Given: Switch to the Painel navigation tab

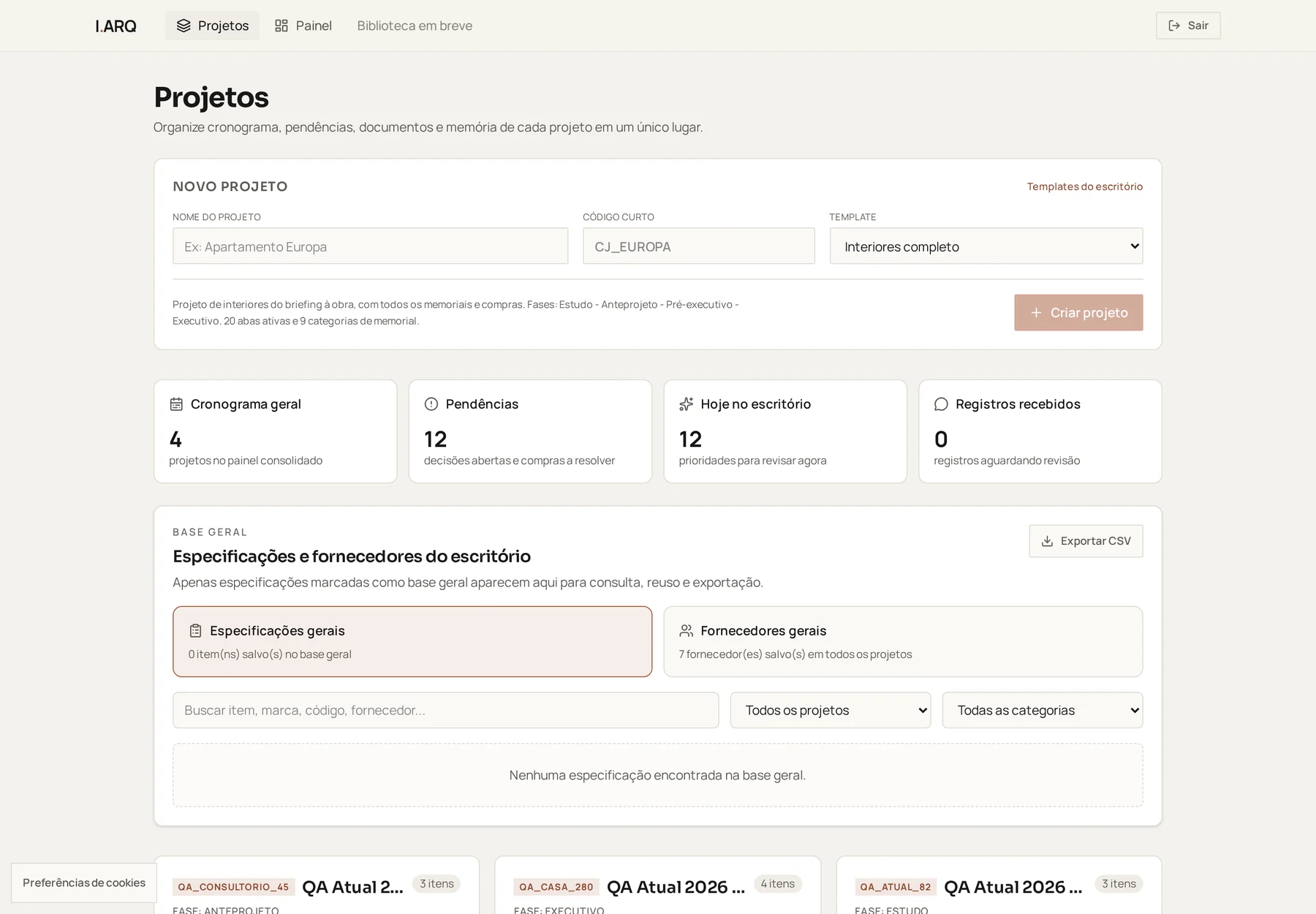Looking at the screenshot, I should [x=303, y=26].
